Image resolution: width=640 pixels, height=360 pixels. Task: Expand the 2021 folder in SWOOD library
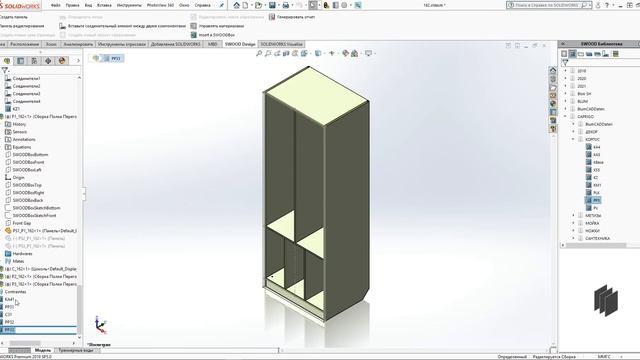[565, 86]
